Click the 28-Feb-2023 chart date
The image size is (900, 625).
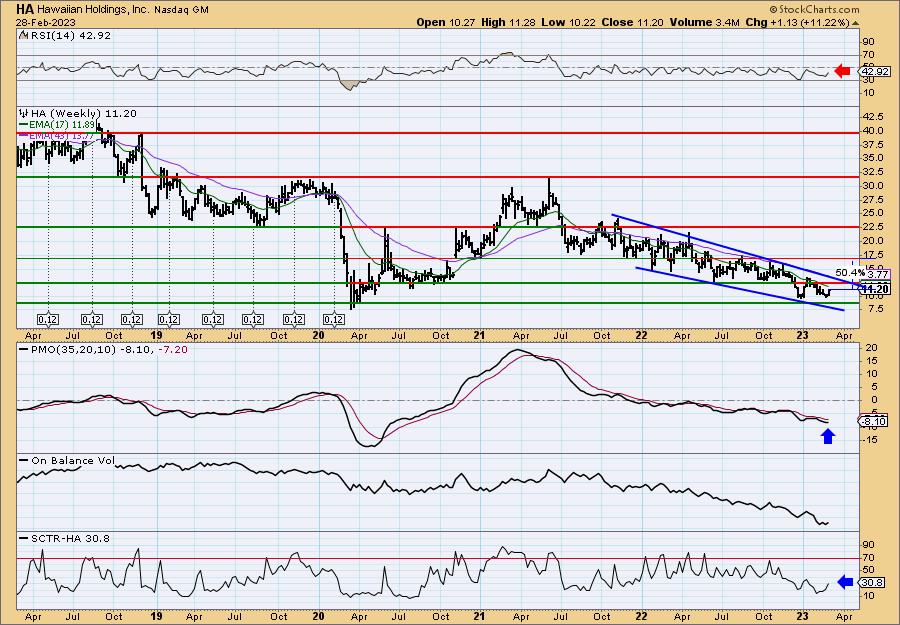[x=45, y=22]
